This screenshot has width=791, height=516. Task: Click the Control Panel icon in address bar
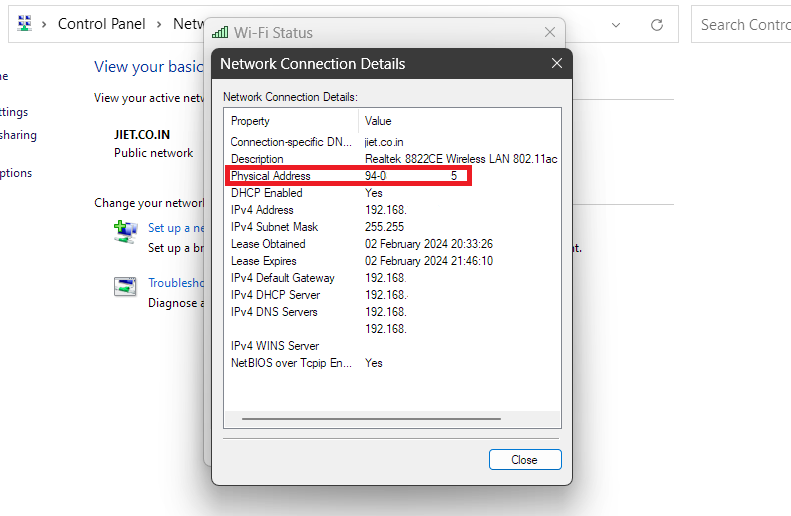pos(25,24)
